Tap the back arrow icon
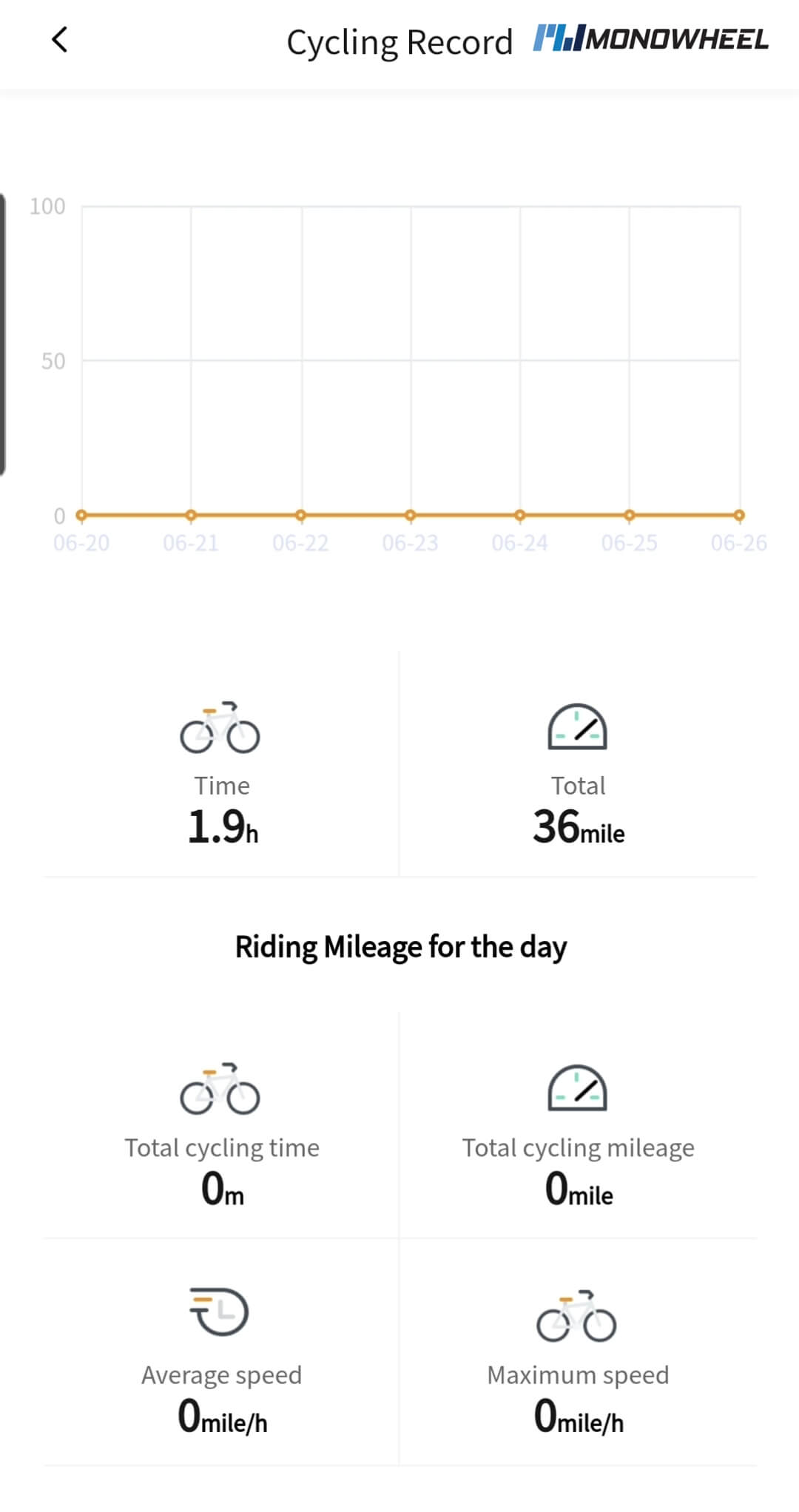Screen dimensions: 799x1512 [x=60, y=40]
